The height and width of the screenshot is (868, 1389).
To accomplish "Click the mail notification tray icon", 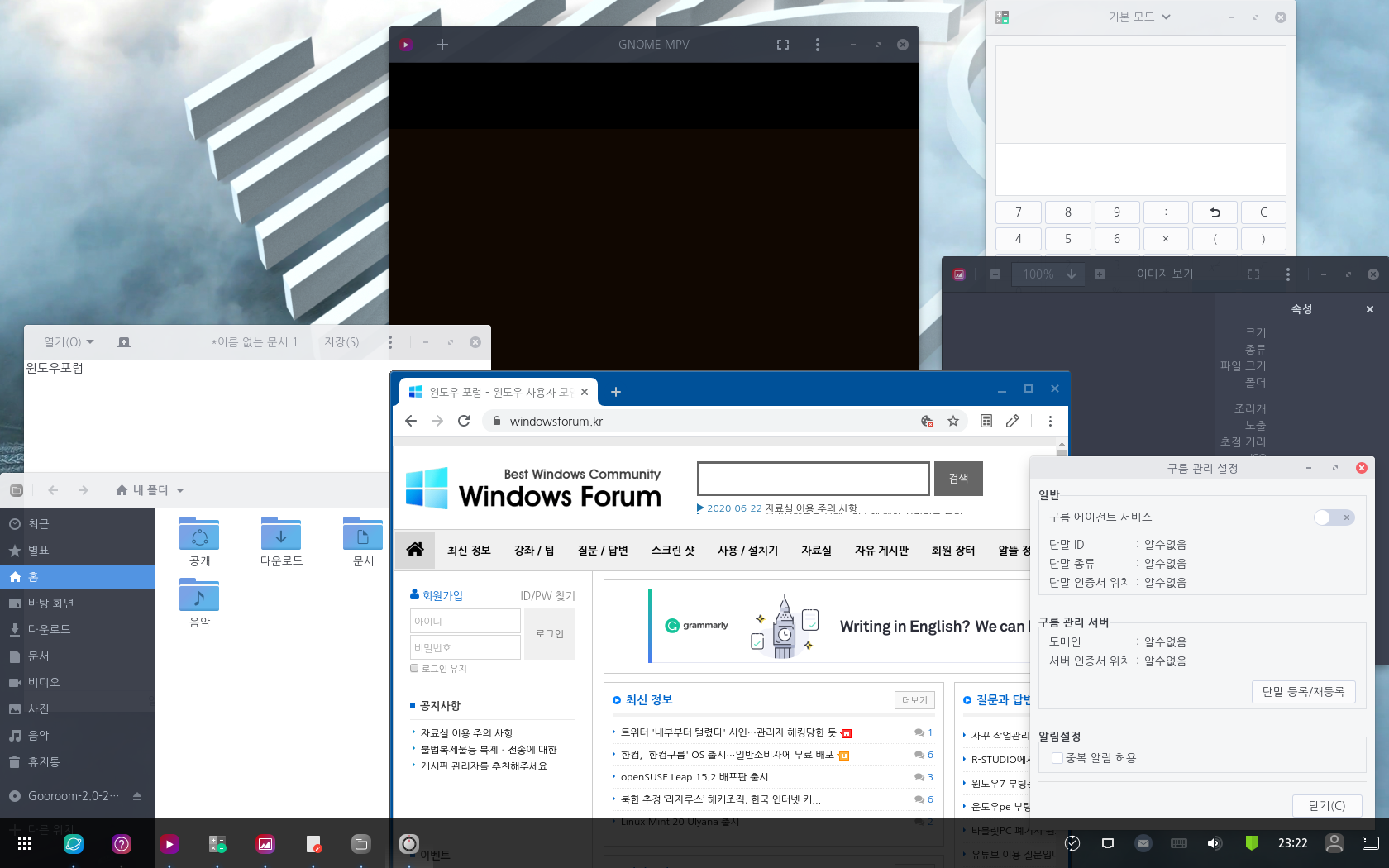I will (1143, 843).
